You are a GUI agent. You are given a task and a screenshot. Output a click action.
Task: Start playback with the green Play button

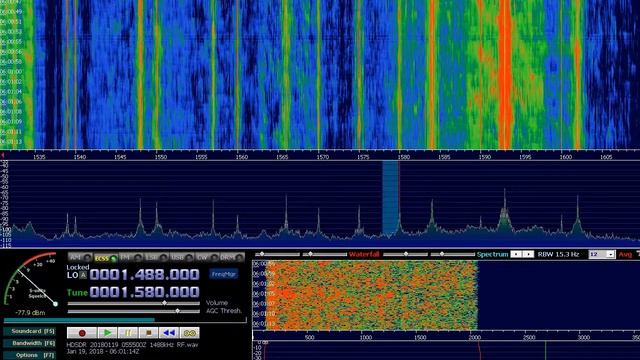tap(107, 333)
